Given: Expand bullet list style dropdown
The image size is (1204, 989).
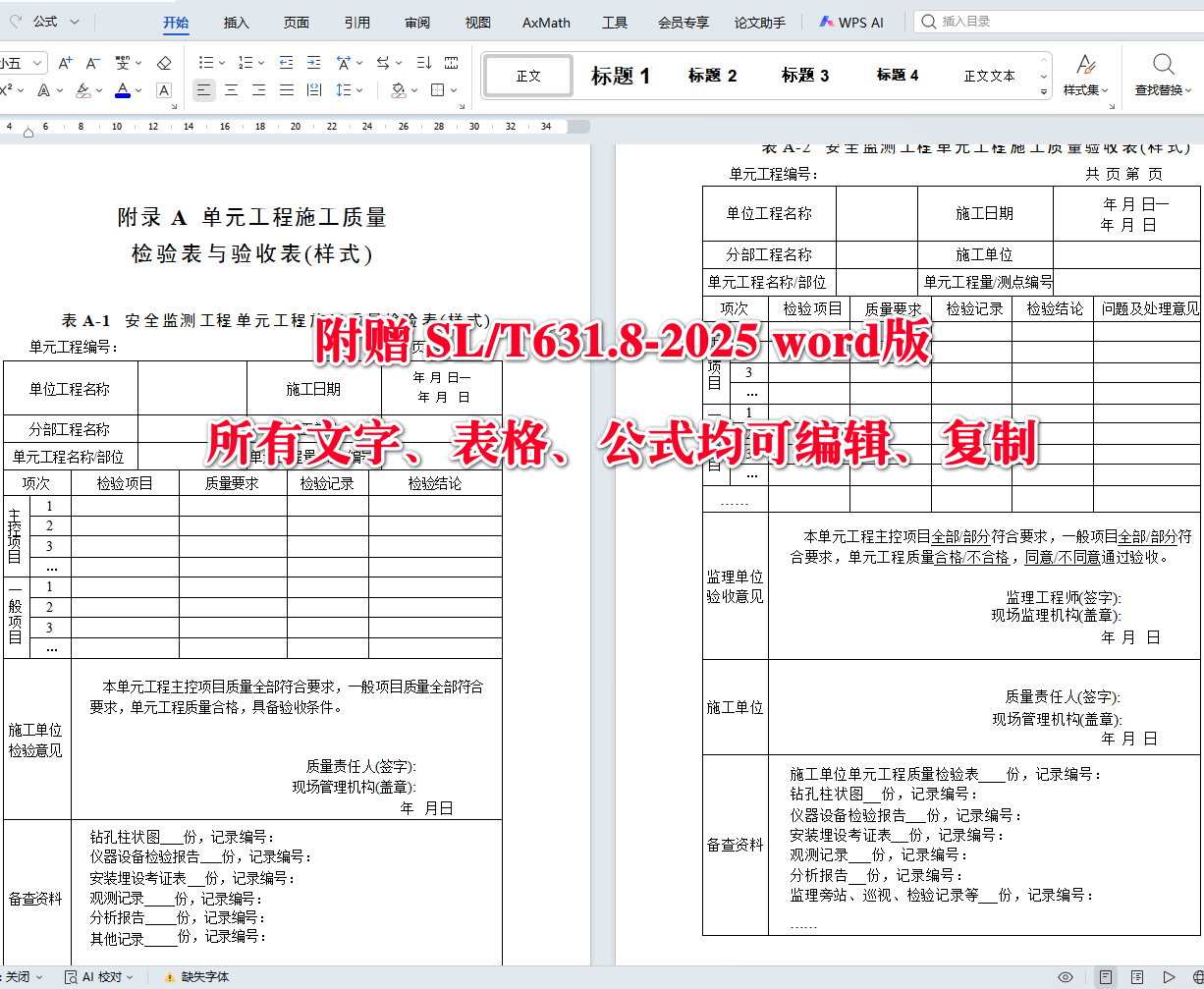Looking at the screenshot, I should pos(222,63).
